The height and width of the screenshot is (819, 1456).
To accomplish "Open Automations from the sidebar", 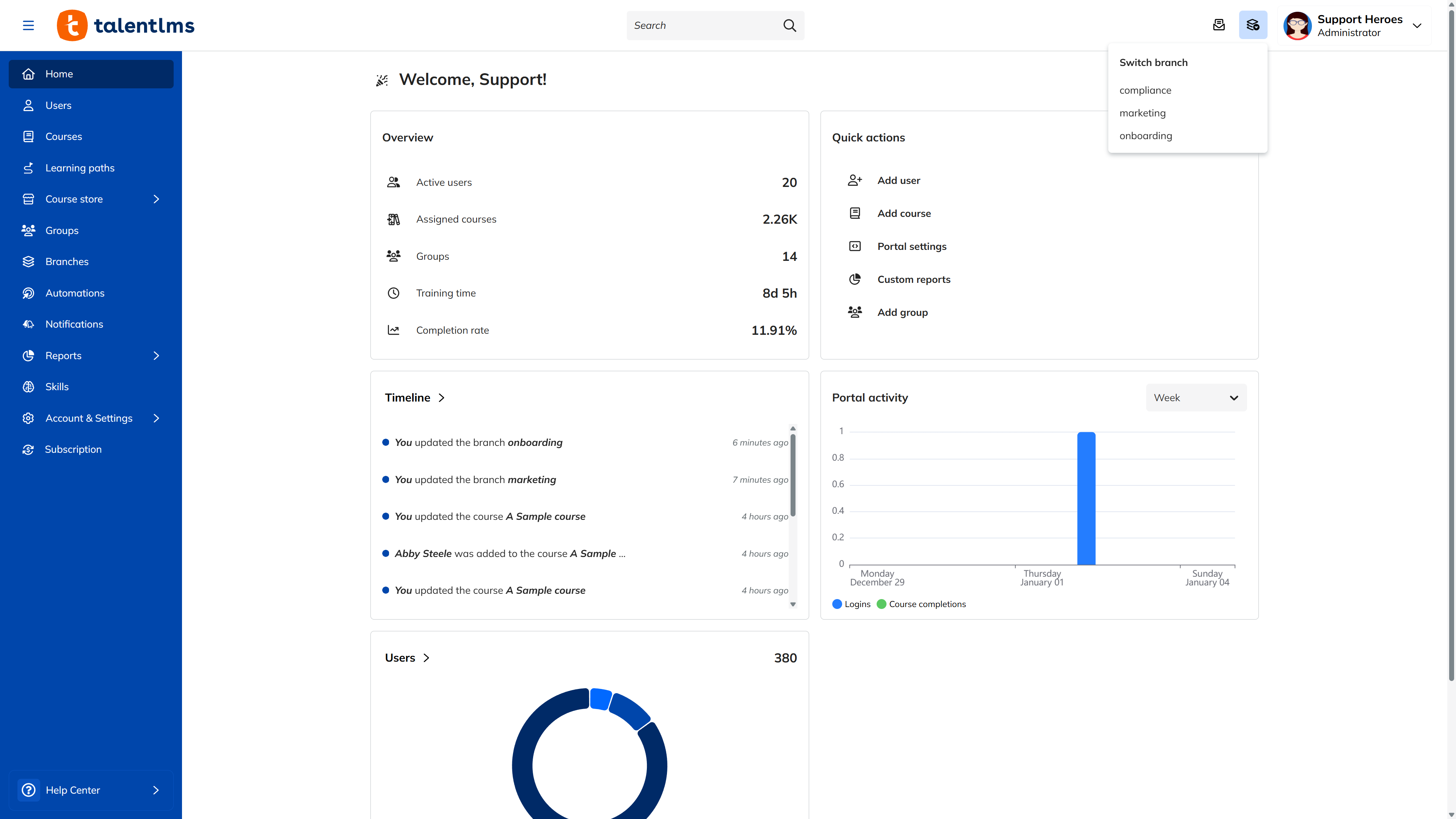I will [x=75, y=293].
